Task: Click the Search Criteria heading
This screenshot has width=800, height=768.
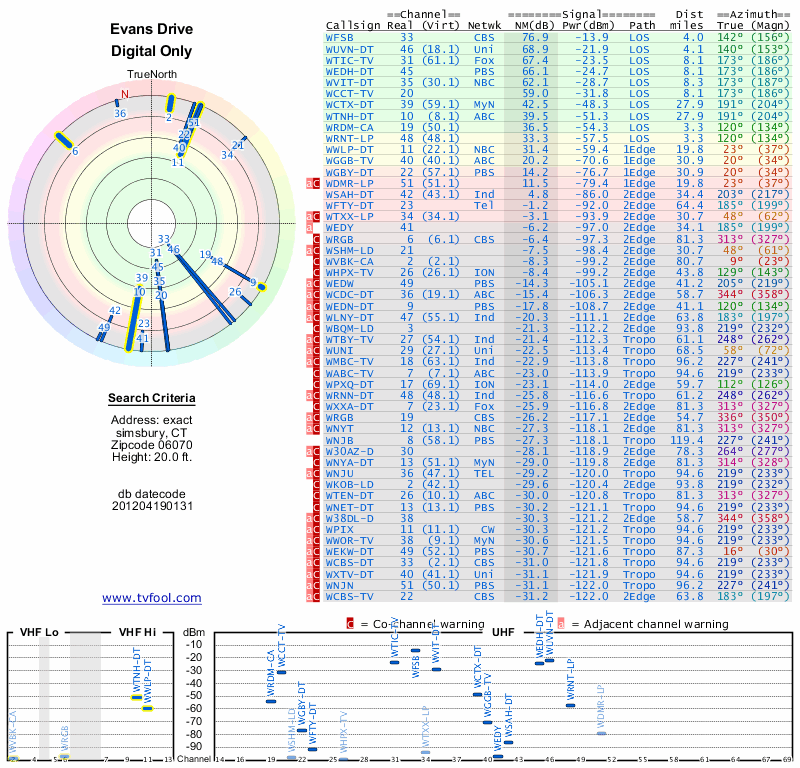Action: click(152, 398)
